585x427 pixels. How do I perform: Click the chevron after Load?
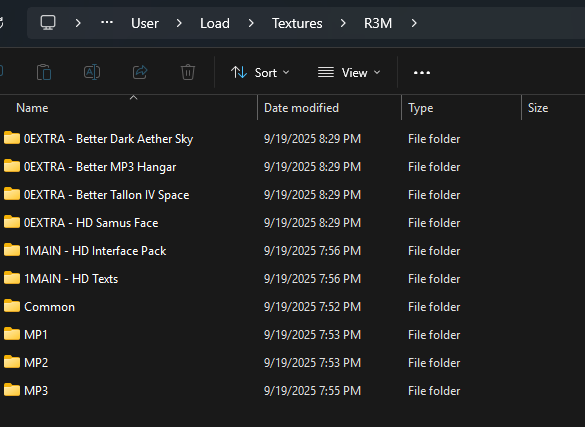click(251, 23)
